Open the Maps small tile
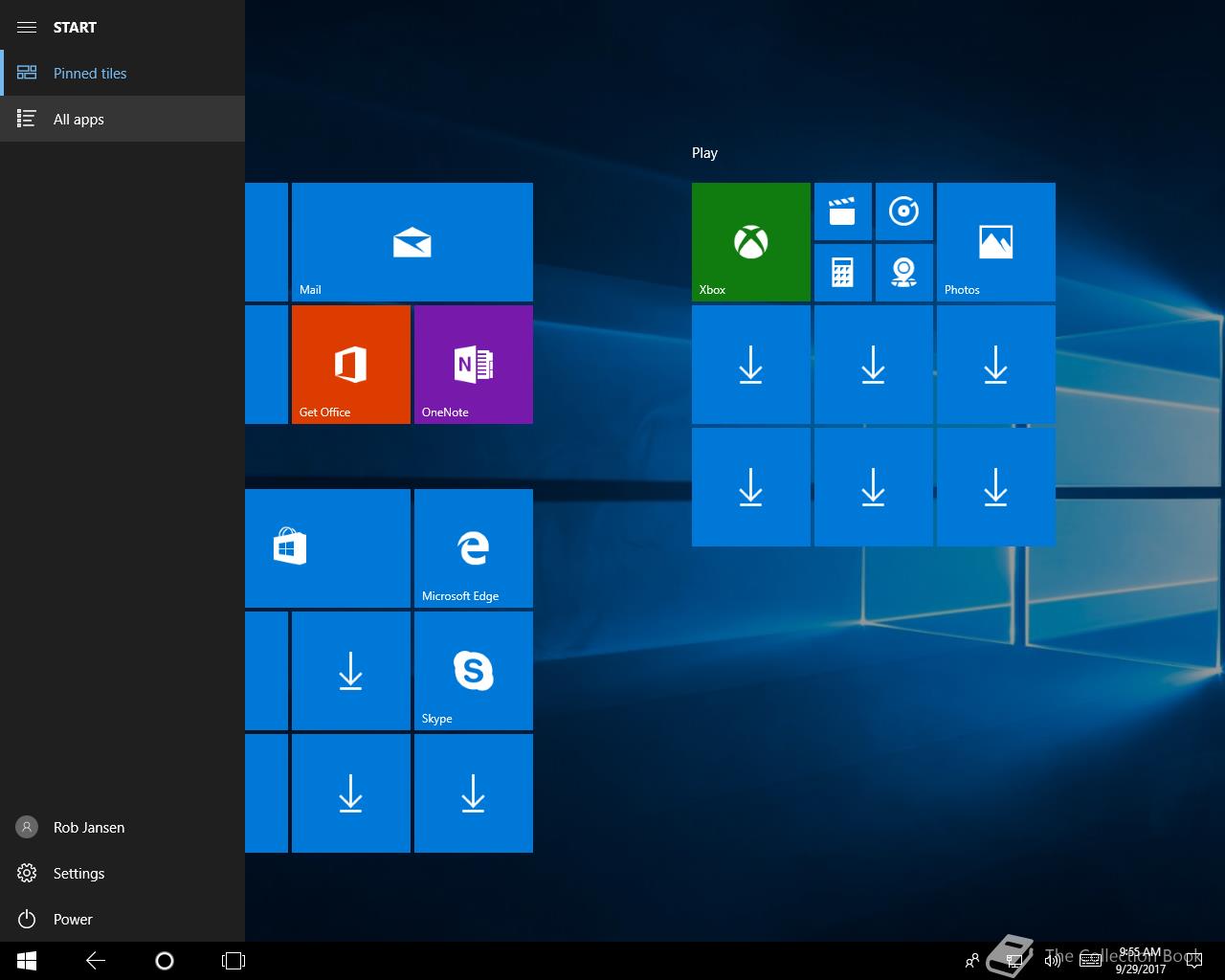The image size is (1225, 980). tap(904, 273)
